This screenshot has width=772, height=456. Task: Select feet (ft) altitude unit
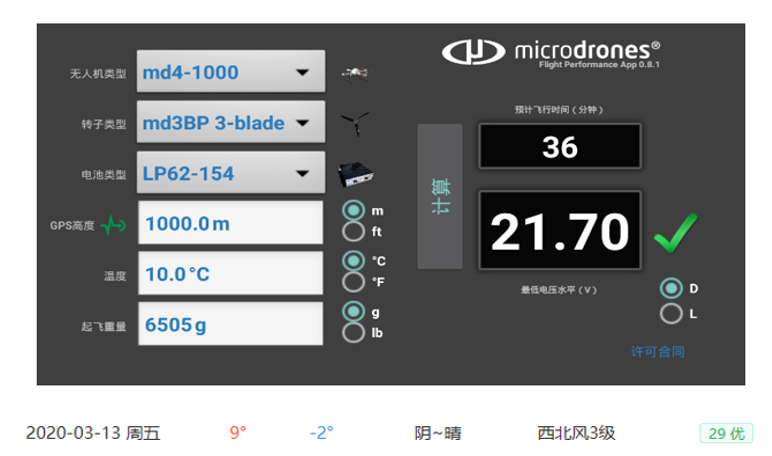(353, 231)
